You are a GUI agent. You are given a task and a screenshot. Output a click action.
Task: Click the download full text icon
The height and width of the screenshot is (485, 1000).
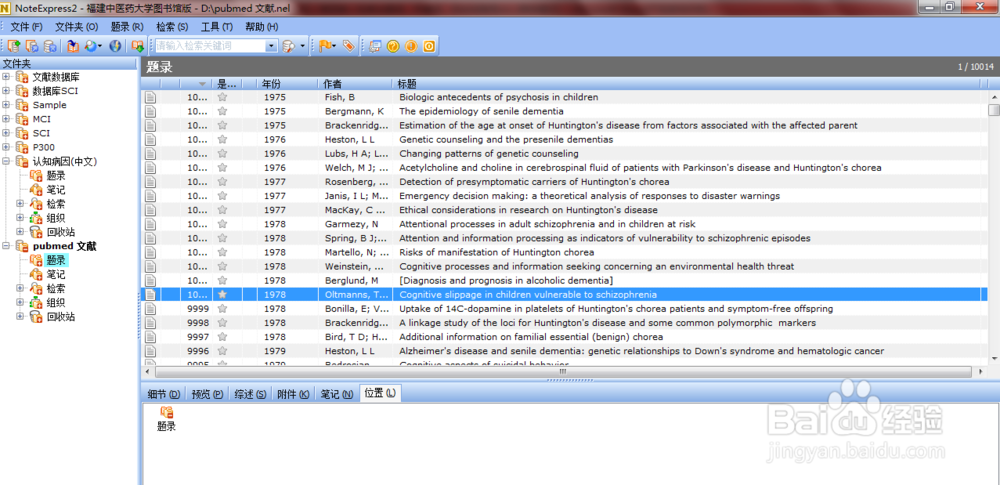(137, 46)
